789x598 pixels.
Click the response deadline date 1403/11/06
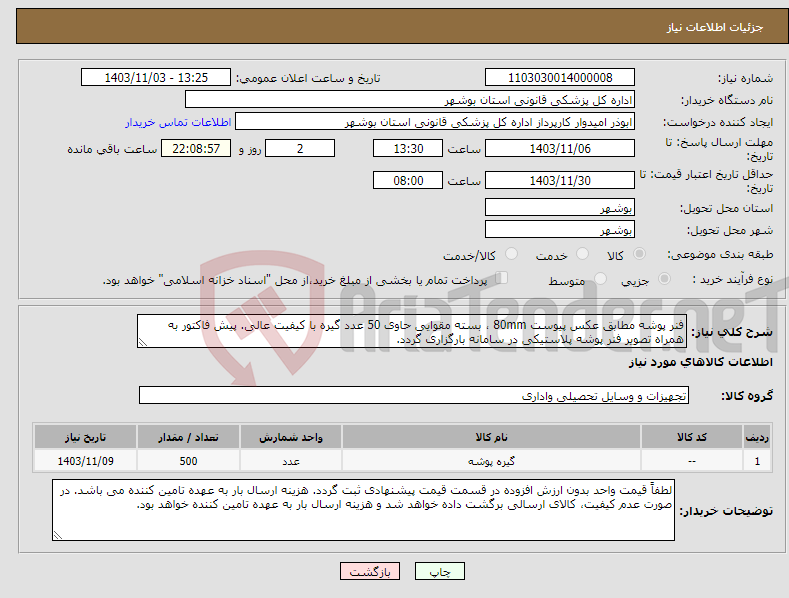560,148
